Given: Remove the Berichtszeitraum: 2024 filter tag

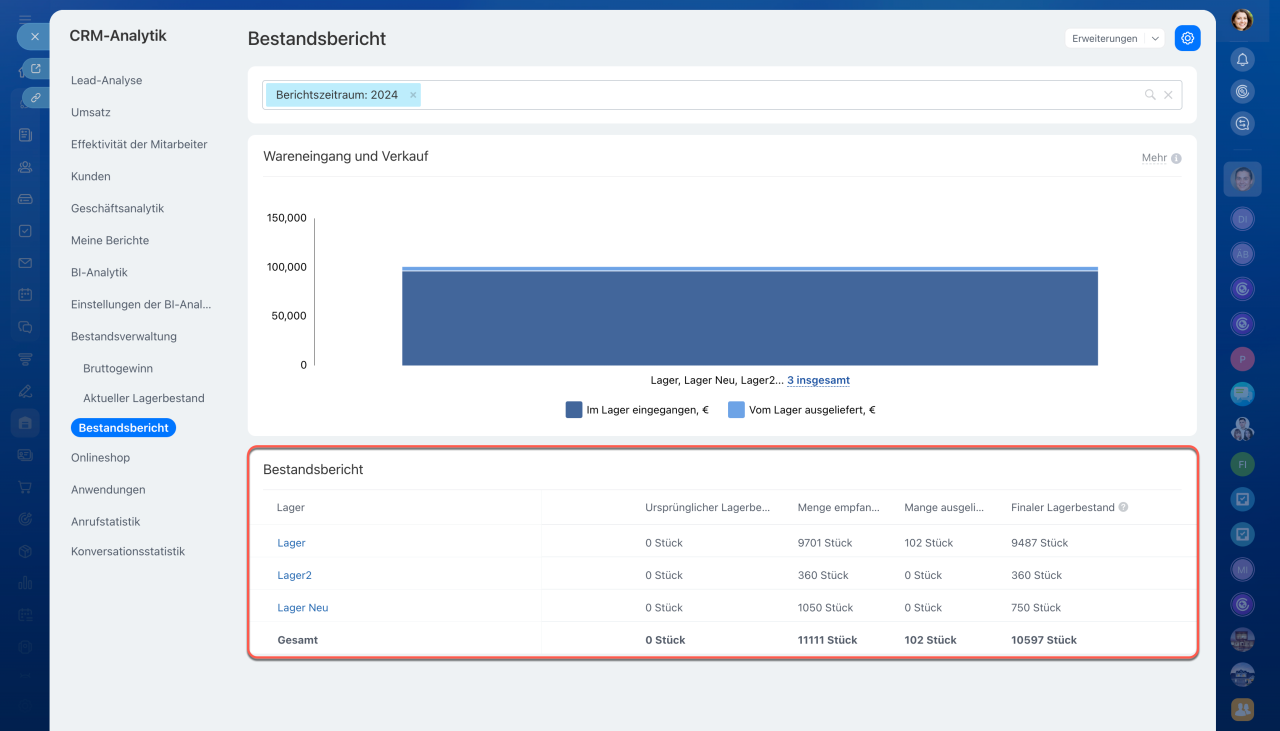Looking at the screenshot, I should click(x=413, y=95).
